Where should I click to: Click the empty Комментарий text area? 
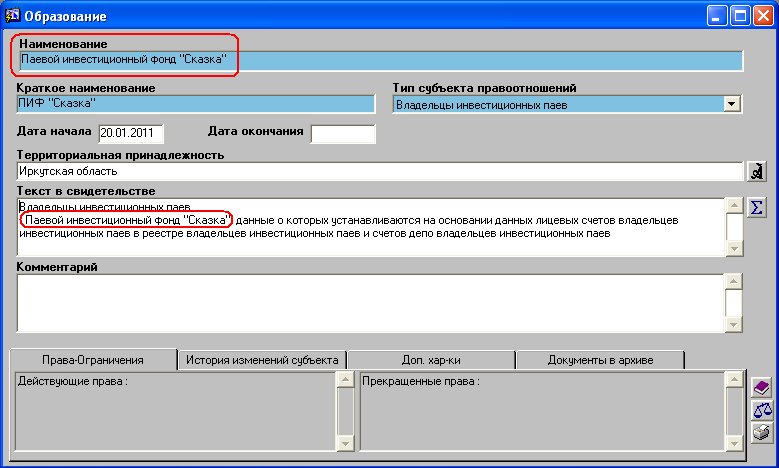[x=371, y=303]
